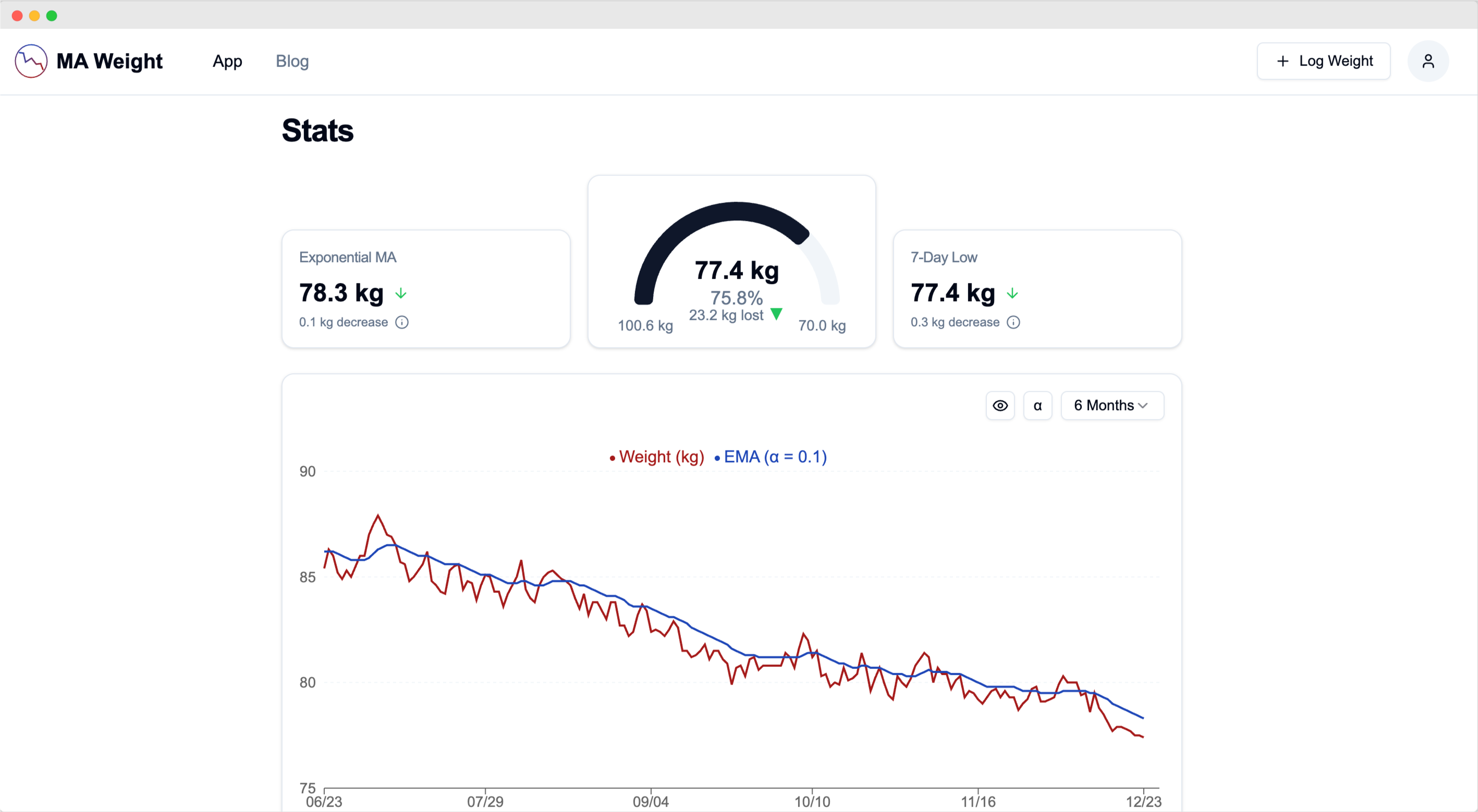Hide the chart series using the eye toggle

(x=1000, y=405)
